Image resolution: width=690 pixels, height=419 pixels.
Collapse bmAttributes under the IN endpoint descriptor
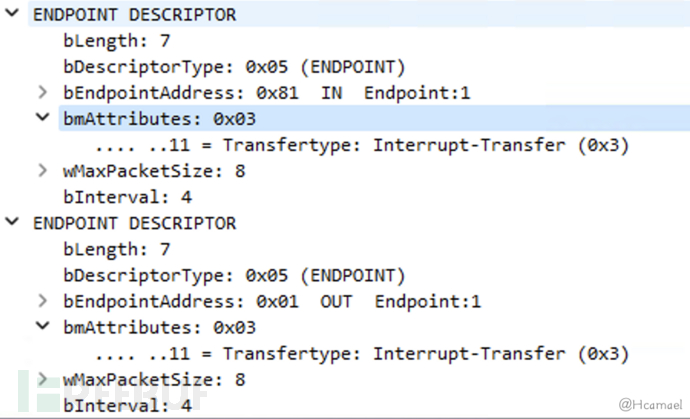(x=42, y=118)
